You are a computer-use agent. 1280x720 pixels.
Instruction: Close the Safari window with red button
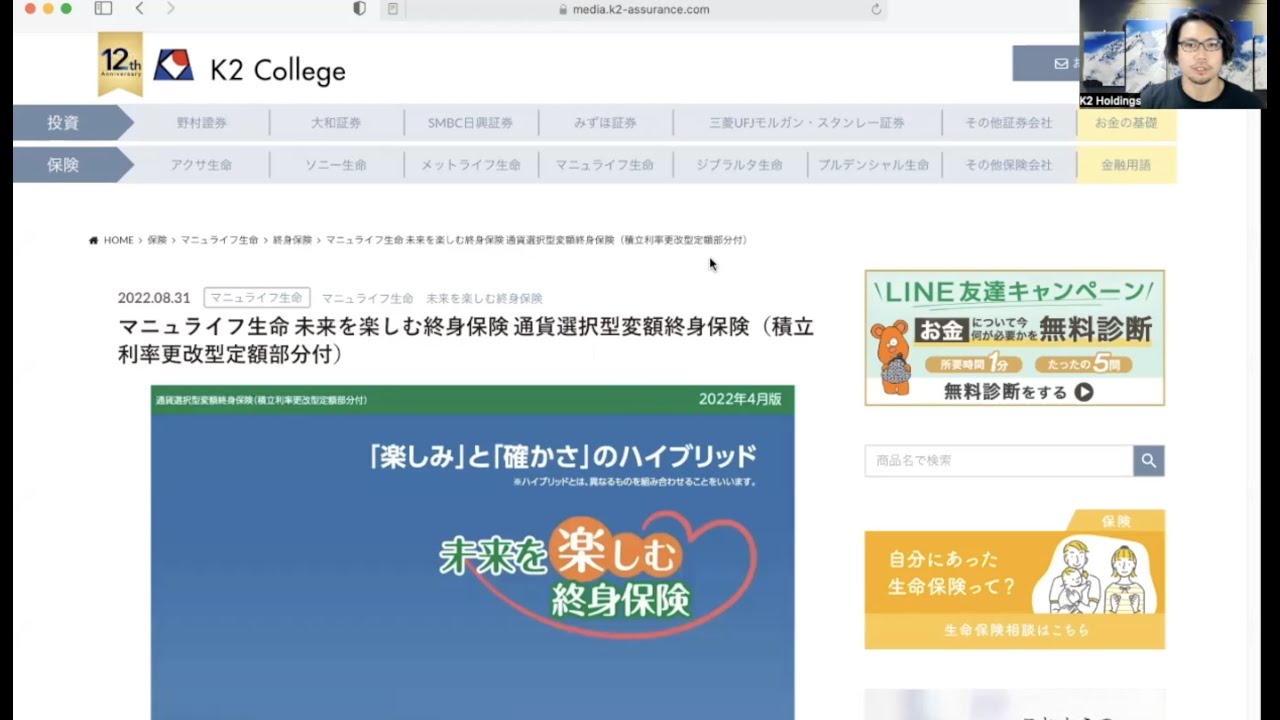[x=30, y=8]
